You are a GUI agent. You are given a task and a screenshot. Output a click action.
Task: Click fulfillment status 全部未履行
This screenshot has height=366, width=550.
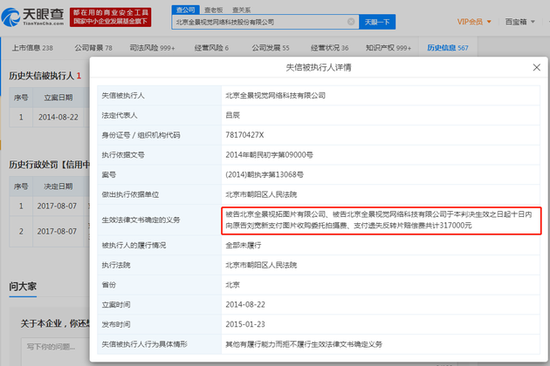click(x=243, y=245)
